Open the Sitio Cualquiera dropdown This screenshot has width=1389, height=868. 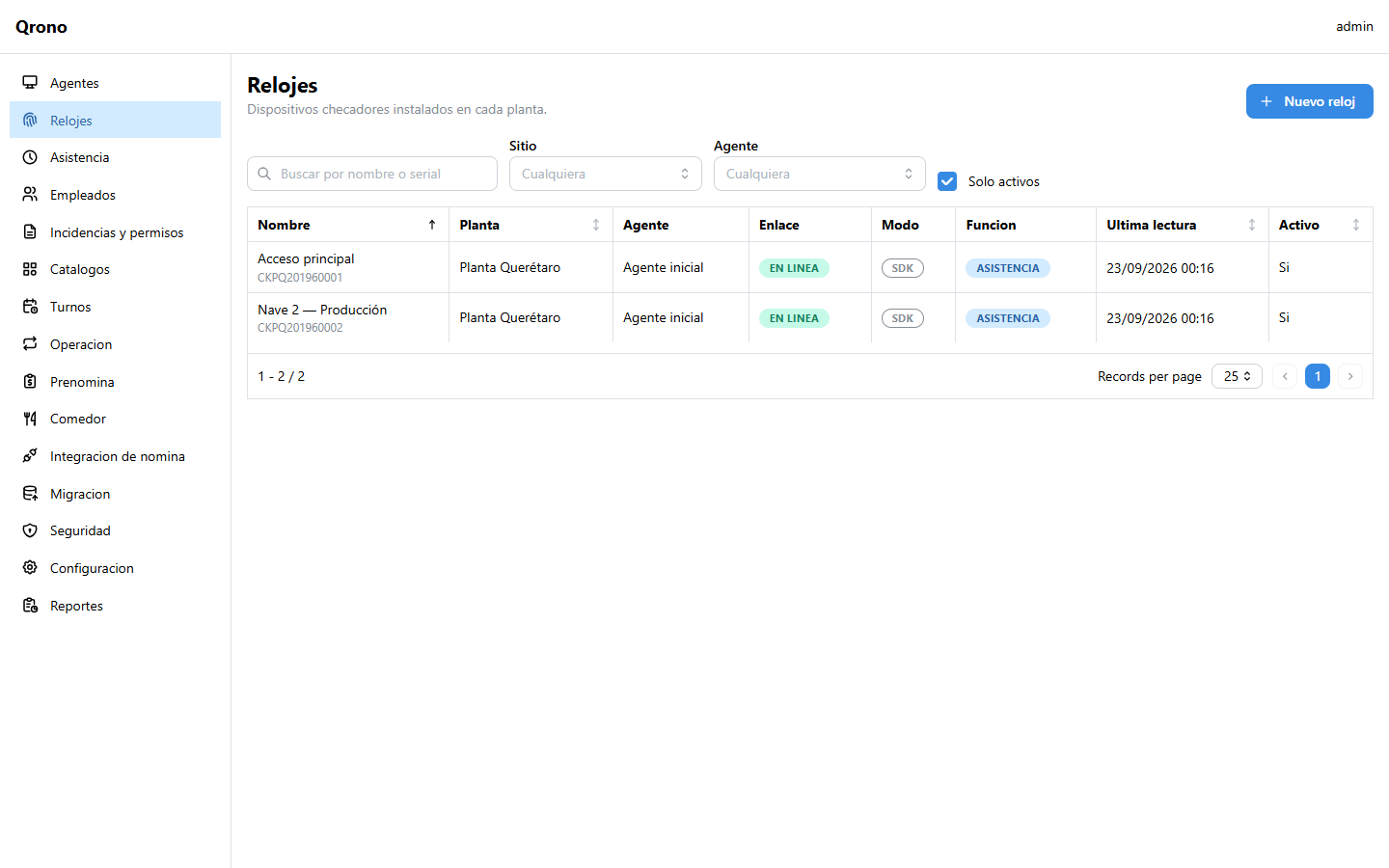[606, 174]
